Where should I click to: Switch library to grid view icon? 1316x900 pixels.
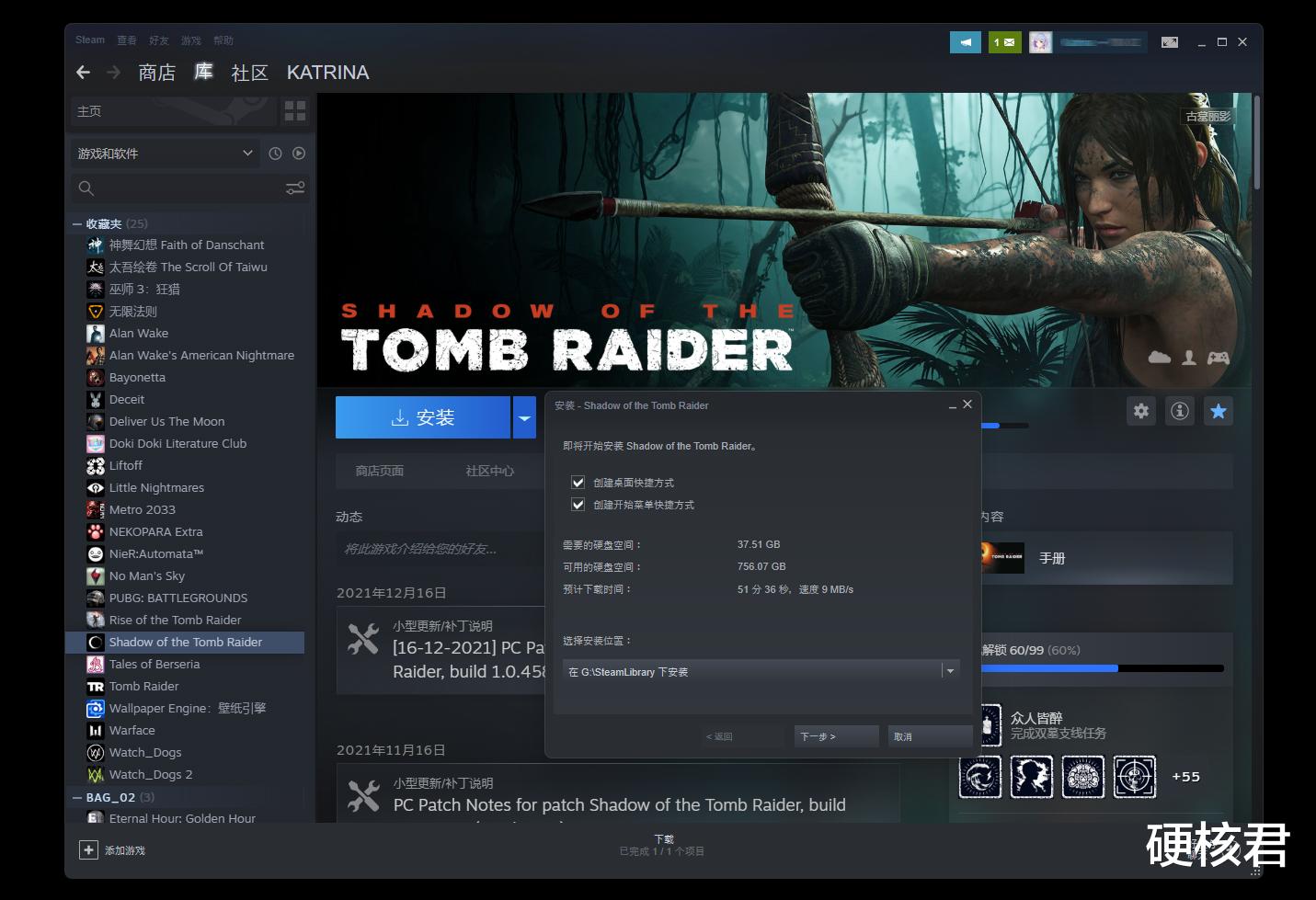[x=295, y=111]
